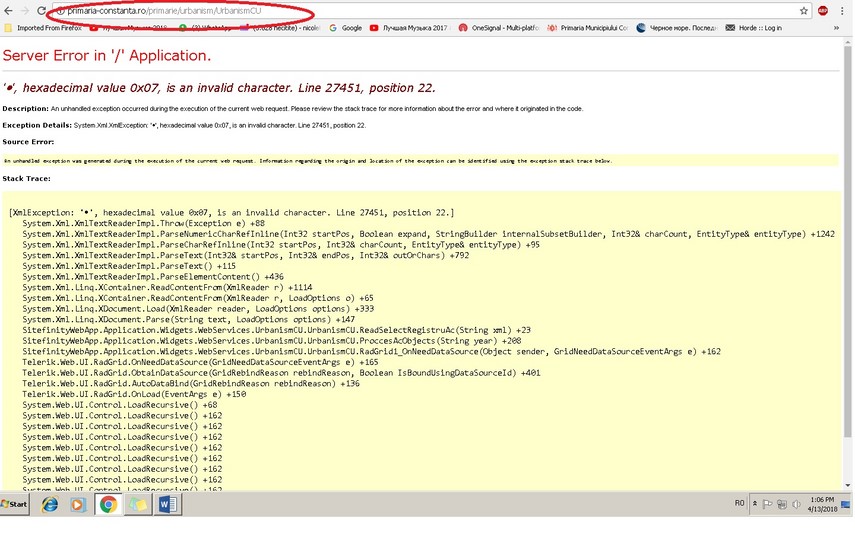855x534 pixels.
Task: Click the Windows Start button
Action: pyautogui.click(x=15, y=504)
